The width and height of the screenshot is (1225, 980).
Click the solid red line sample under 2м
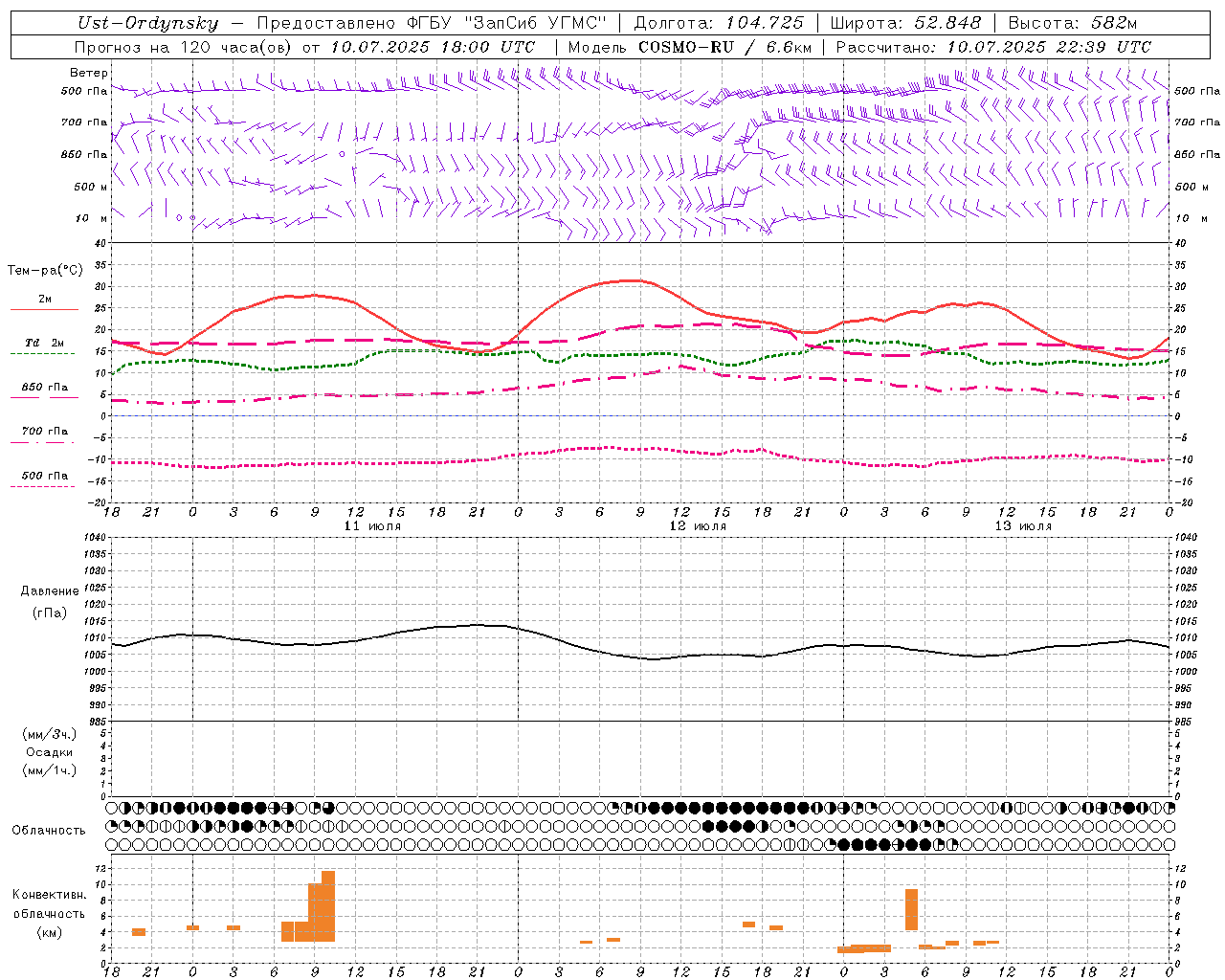(x=44, y=309)
